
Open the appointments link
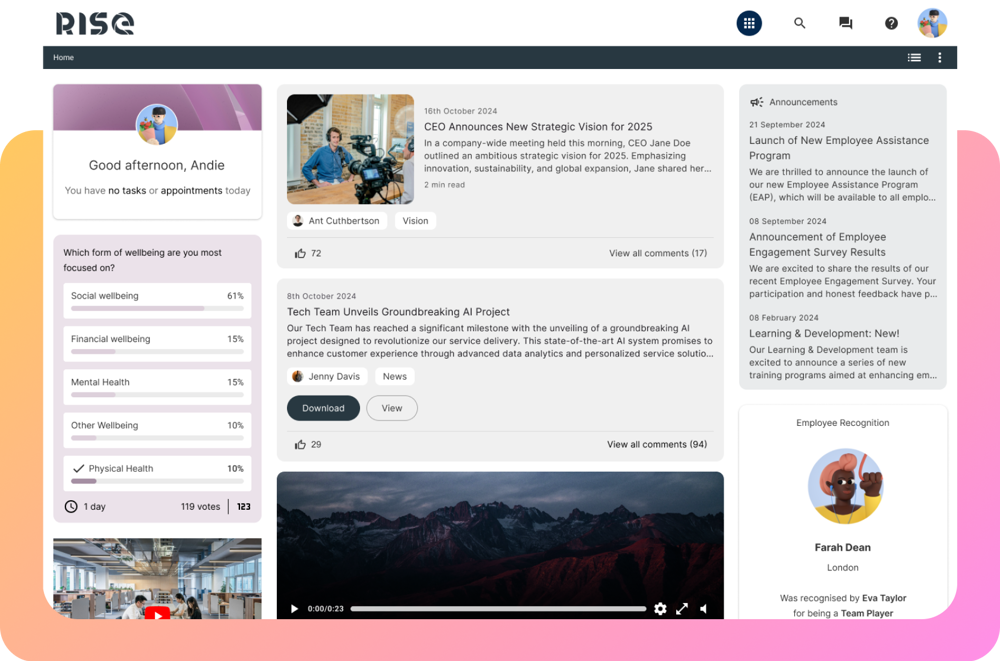click(x=191, y=191)
